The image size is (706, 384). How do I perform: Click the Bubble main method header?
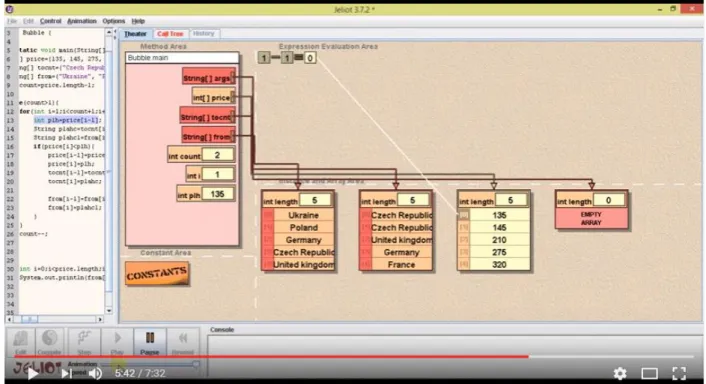182,58
